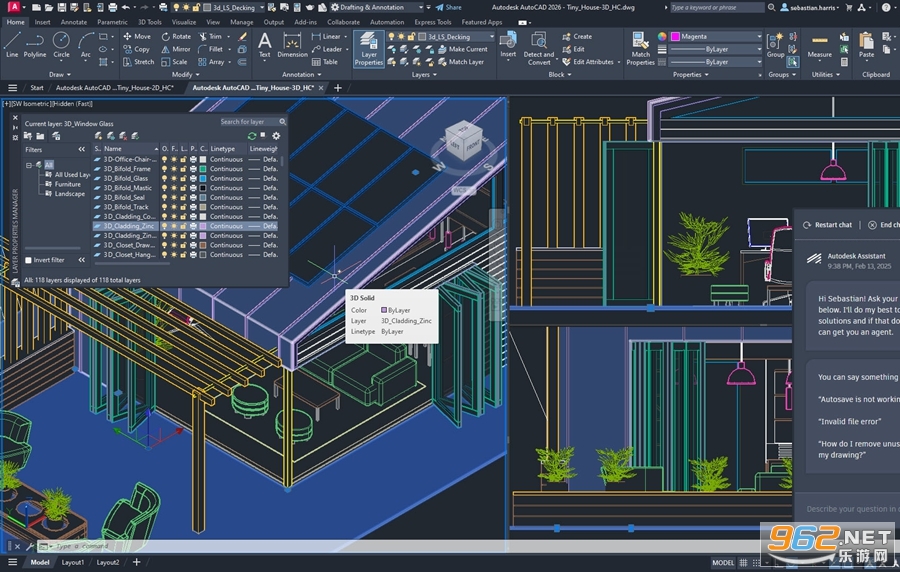Open the Text annotation tool

pyautogui.click(x=265, y=45)
